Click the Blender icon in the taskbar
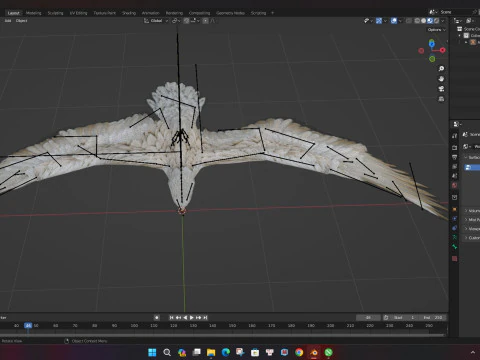The width and height of the screenshot is (480, 360). (x=314, y=352)
